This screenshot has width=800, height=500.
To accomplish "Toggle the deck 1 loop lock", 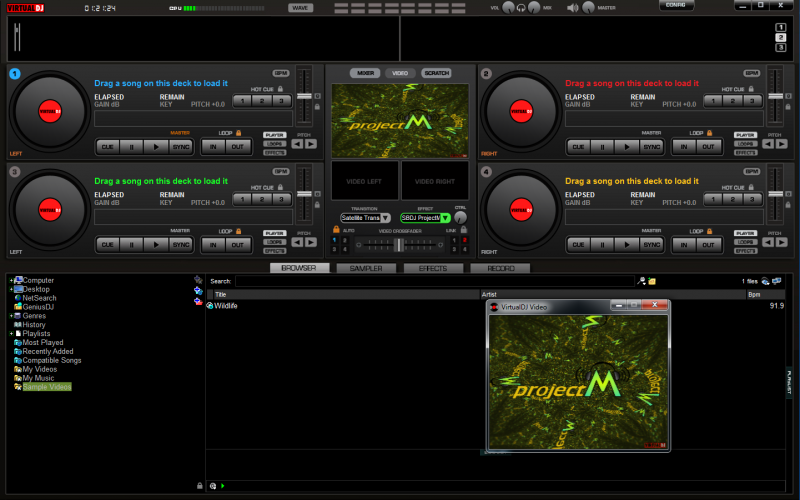I will [x=238, y=133].
